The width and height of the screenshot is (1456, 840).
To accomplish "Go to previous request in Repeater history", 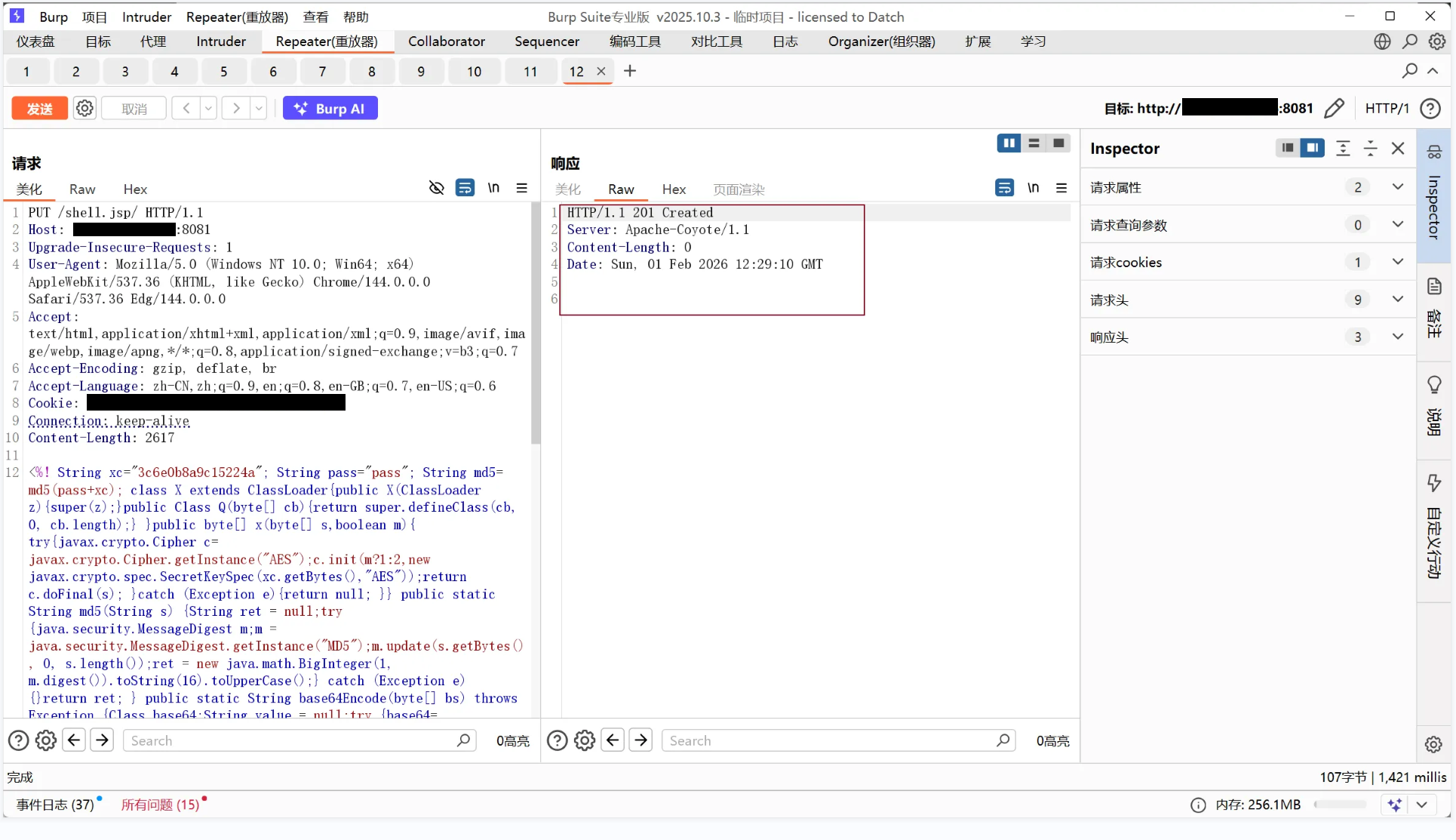I will coord(186,108).
